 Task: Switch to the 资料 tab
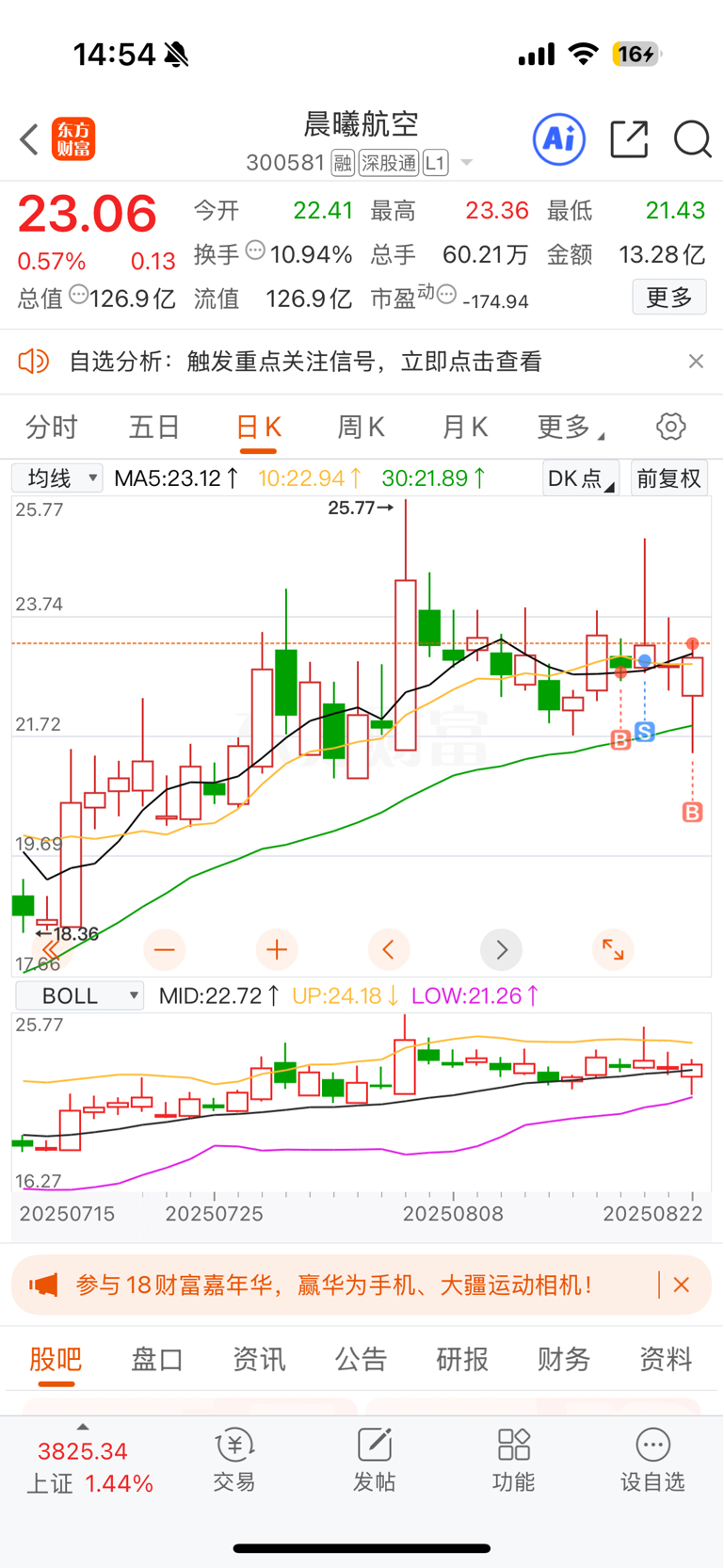click(x=666, y=1359)
